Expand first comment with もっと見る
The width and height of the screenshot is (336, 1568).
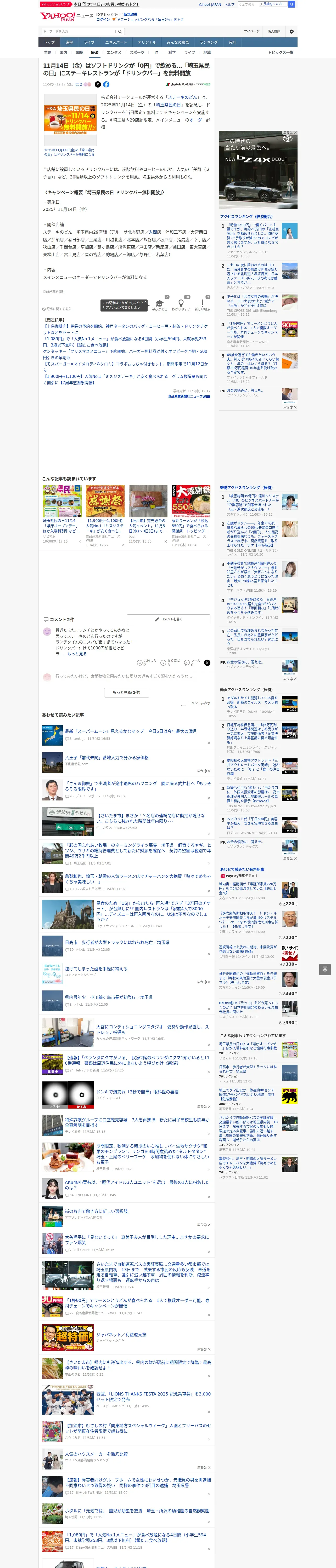[x=77, y=654]
